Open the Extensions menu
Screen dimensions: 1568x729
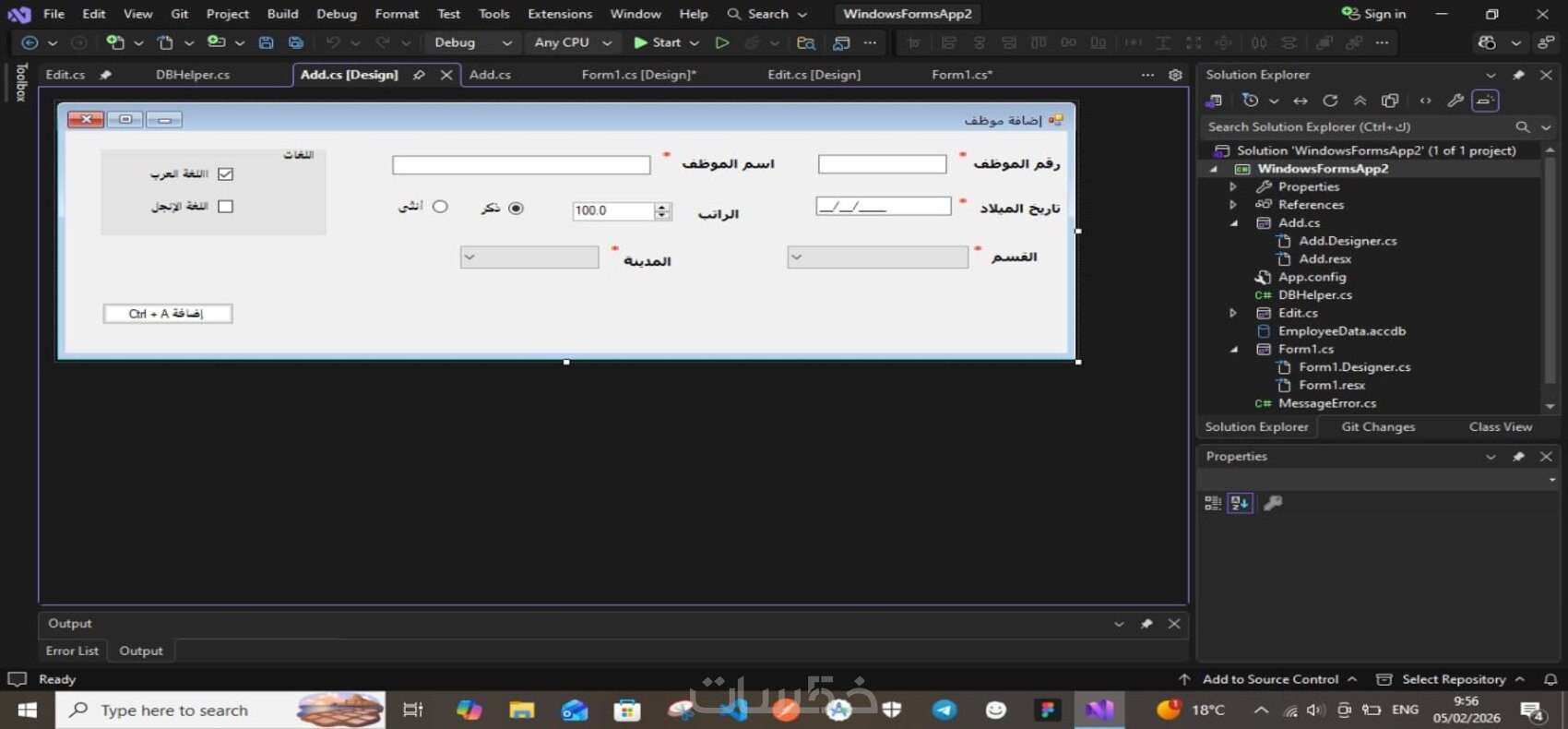coord(560,14)
